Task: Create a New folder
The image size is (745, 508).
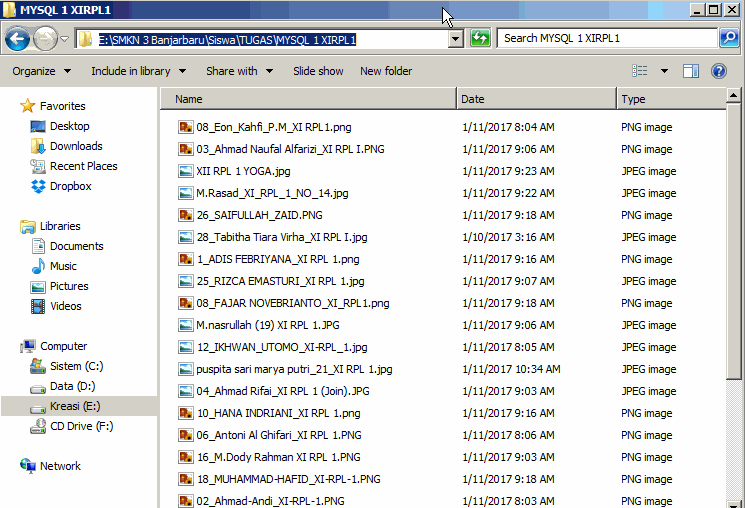Action: pos(386,71)
